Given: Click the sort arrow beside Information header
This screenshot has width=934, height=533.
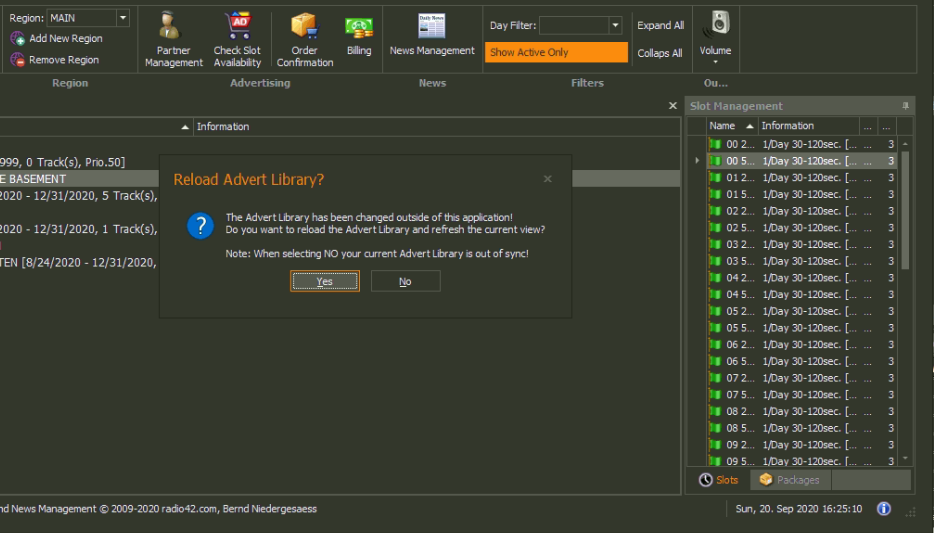Looking at the screenshot, I should (x=185, y=127).
